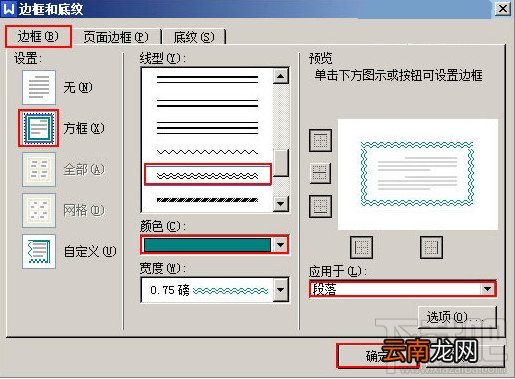Select the 全部 (All) border setting icon
Screen dimensions: 515x379
39,169
